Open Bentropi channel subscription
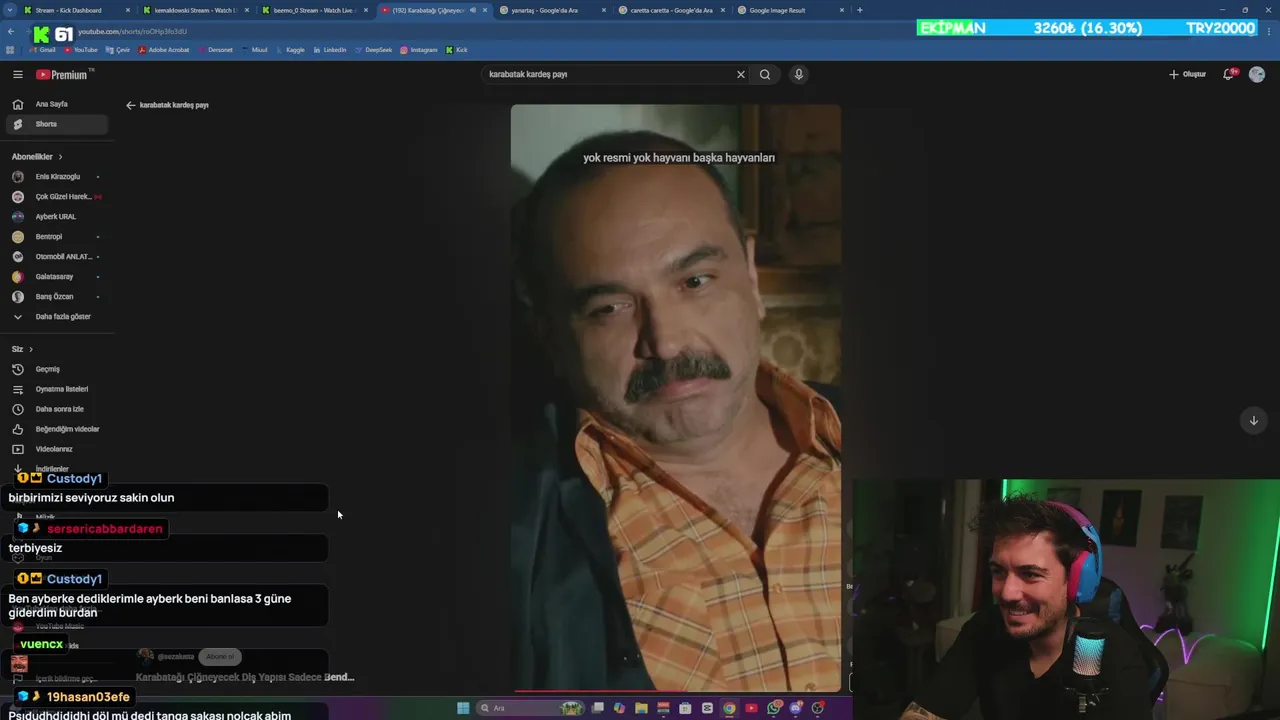This screenshot has height=720, width=1280. click(x=56, y=237)
